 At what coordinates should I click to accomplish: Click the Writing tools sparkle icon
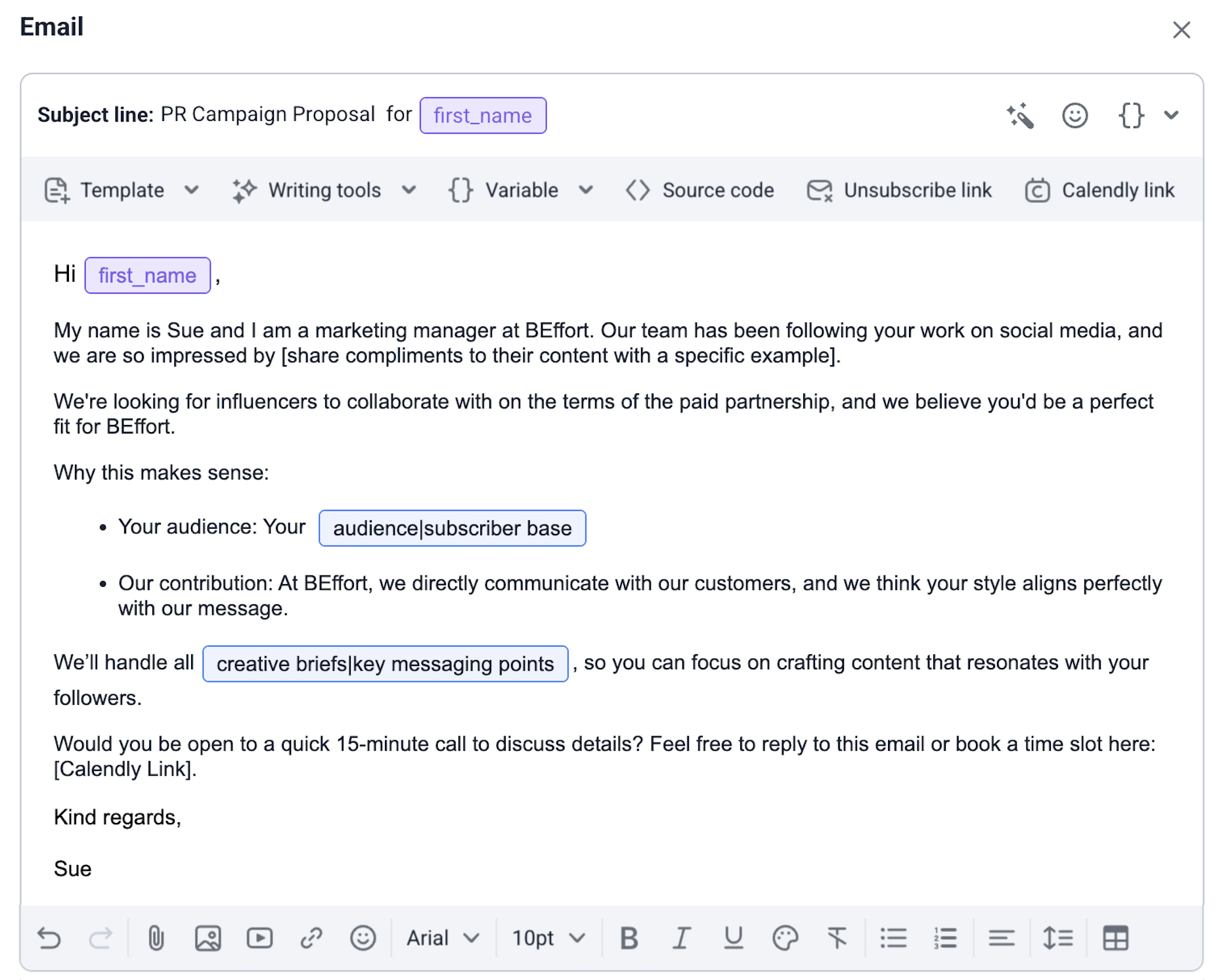point(244,190)
